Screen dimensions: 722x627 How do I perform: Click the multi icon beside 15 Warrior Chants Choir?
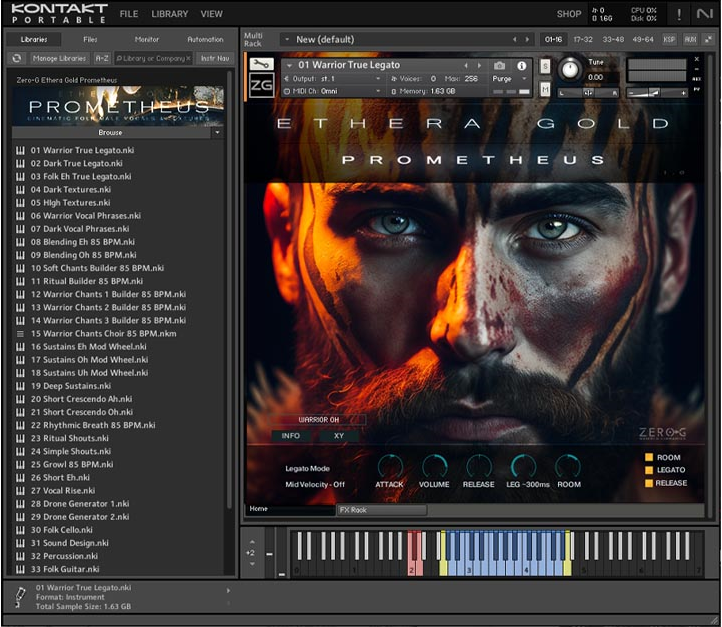[20, 334]
